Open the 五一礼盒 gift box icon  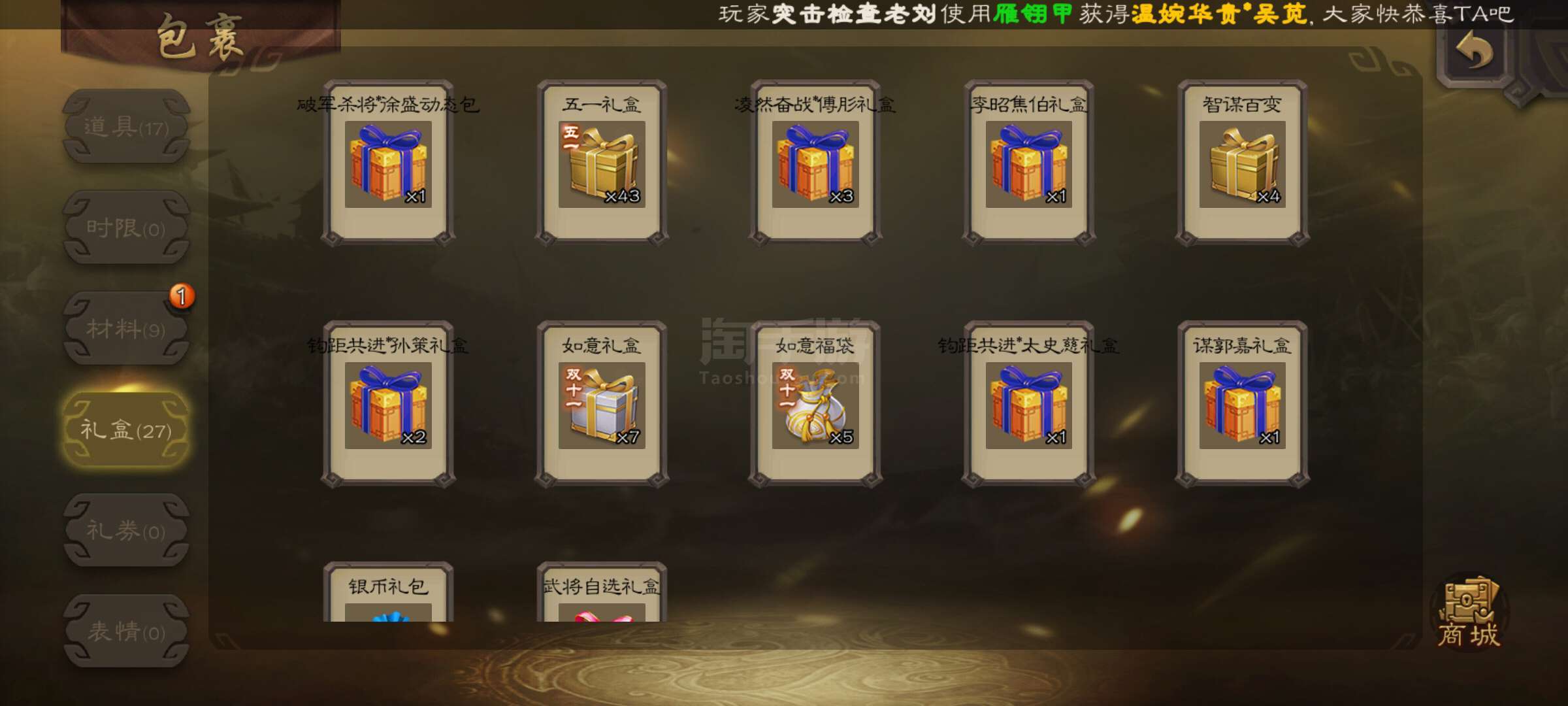coord(602,164)
